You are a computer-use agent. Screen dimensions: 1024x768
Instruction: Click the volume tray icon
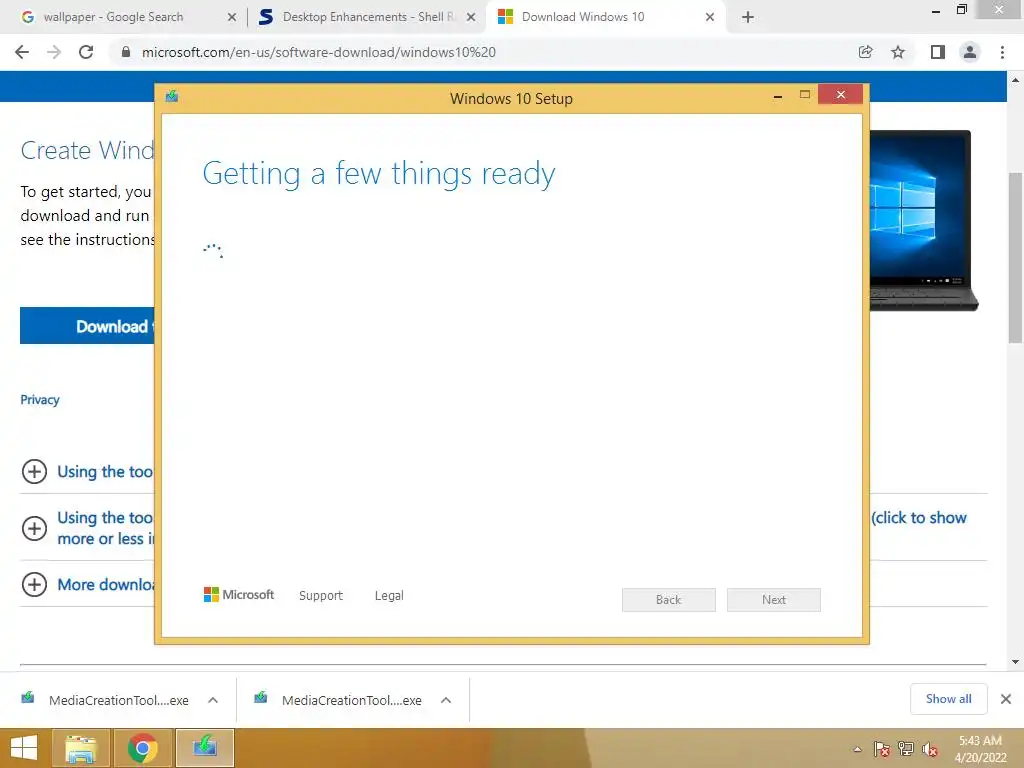pos(930,750)
